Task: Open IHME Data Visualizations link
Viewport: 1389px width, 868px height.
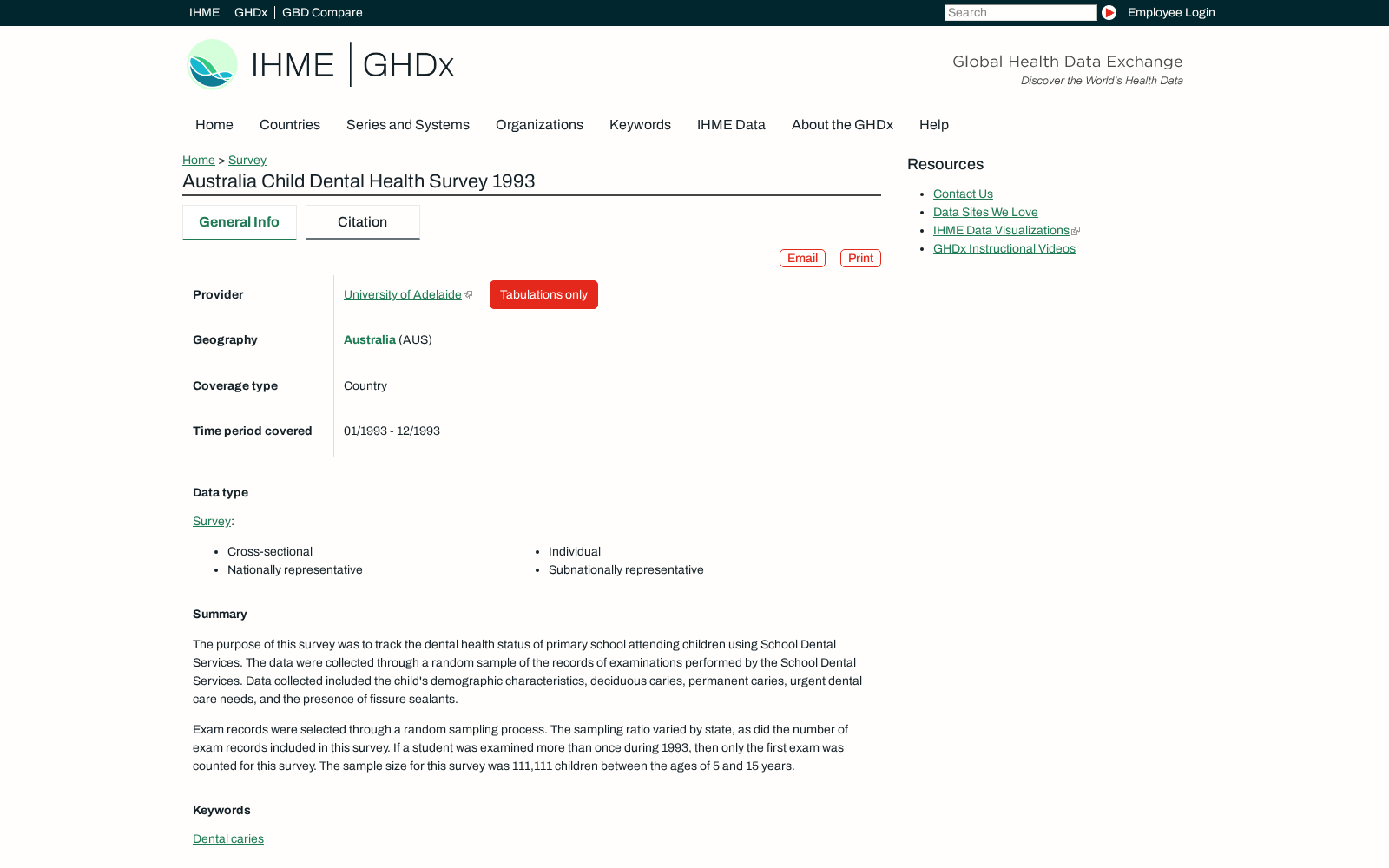Action: click(1001, 231)
